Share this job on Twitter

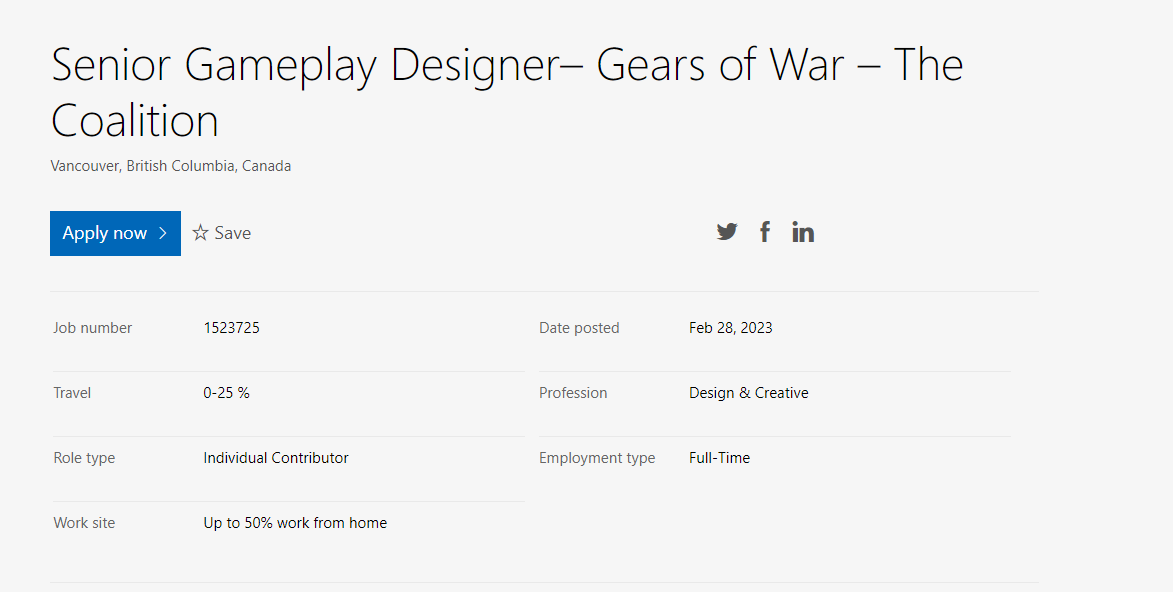(727, 232)
